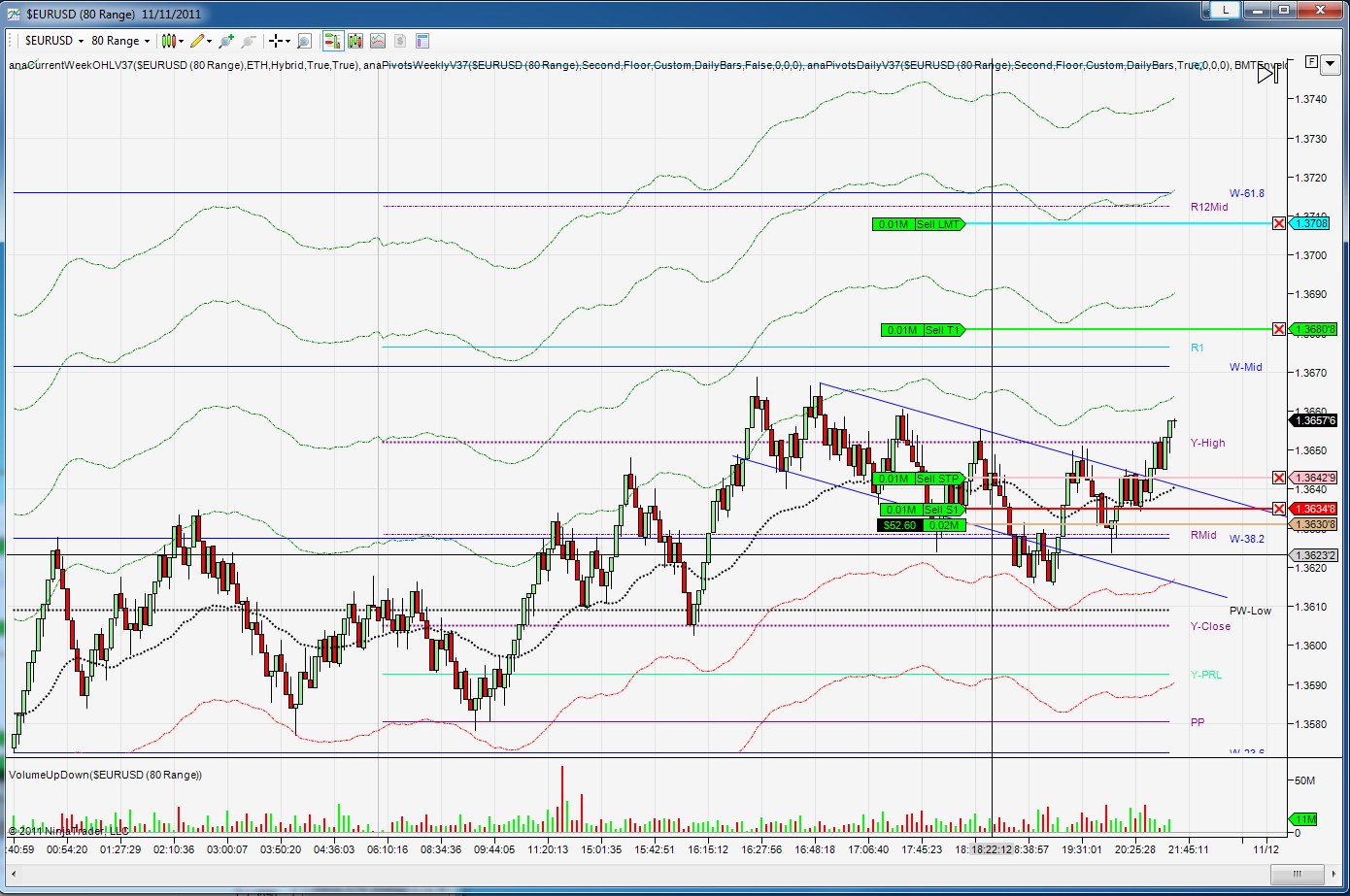1350x896 pixels.
Task: Click the zoom frame magnifier icon
Action: (x=304, y=41)
